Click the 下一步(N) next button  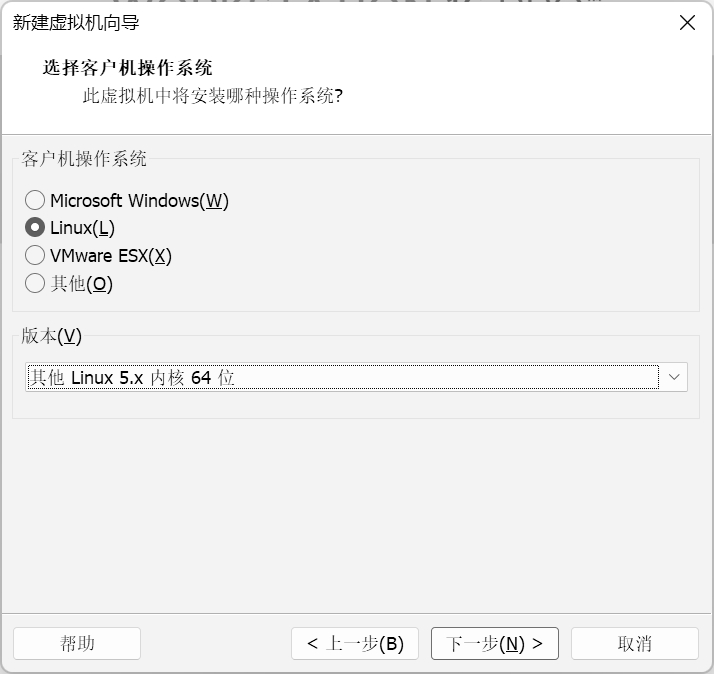(x=494, y=643)
